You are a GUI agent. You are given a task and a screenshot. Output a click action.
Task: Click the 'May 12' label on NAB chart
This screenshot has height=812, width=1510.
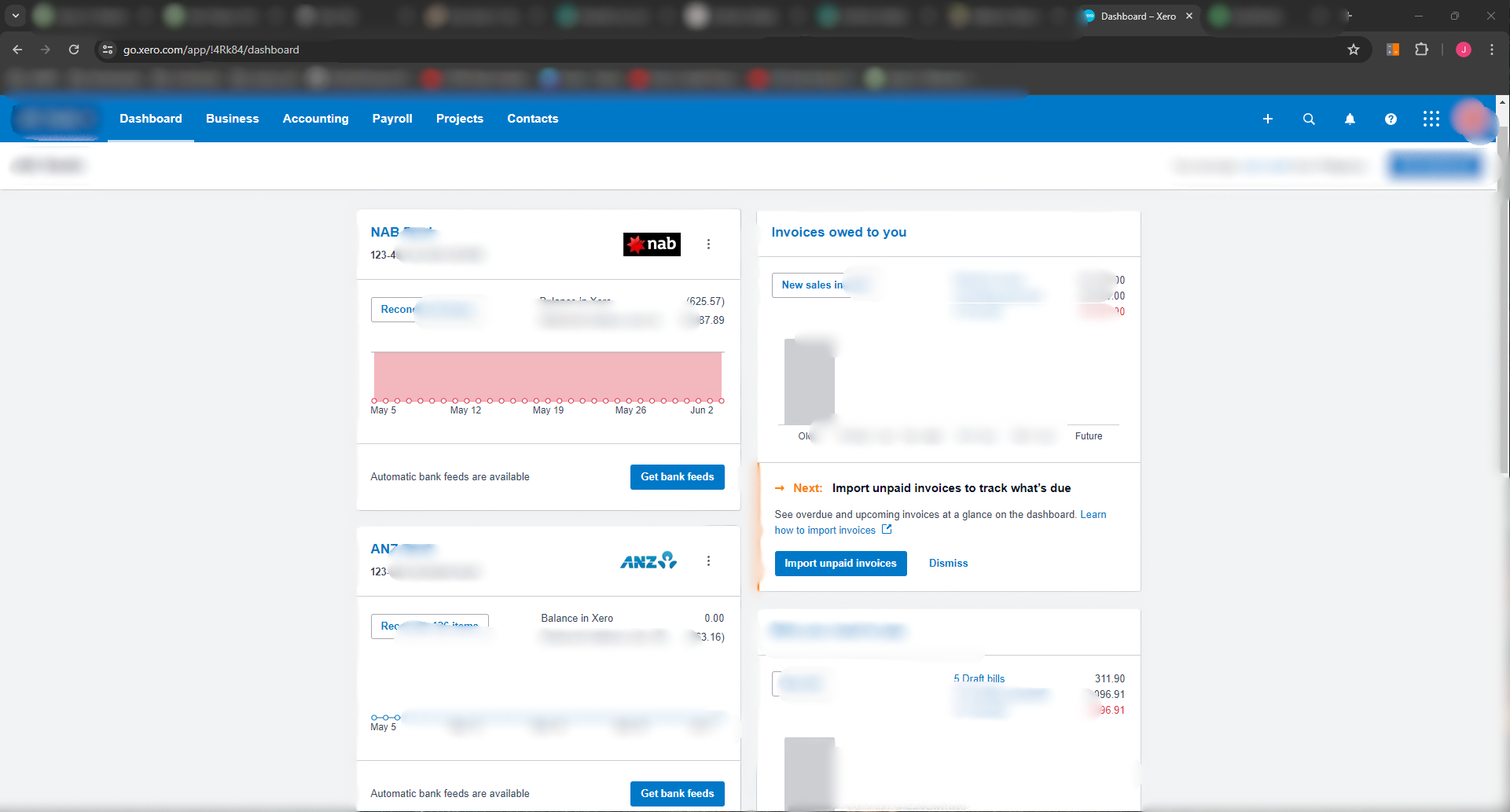click(465, 410)
